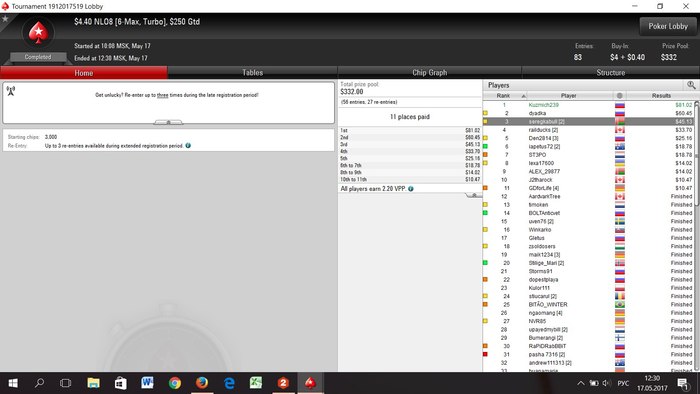Open Google Chrome from taskbar
Image resolution: width=700 pixels, height=394 pixels.
coord(175,383)
